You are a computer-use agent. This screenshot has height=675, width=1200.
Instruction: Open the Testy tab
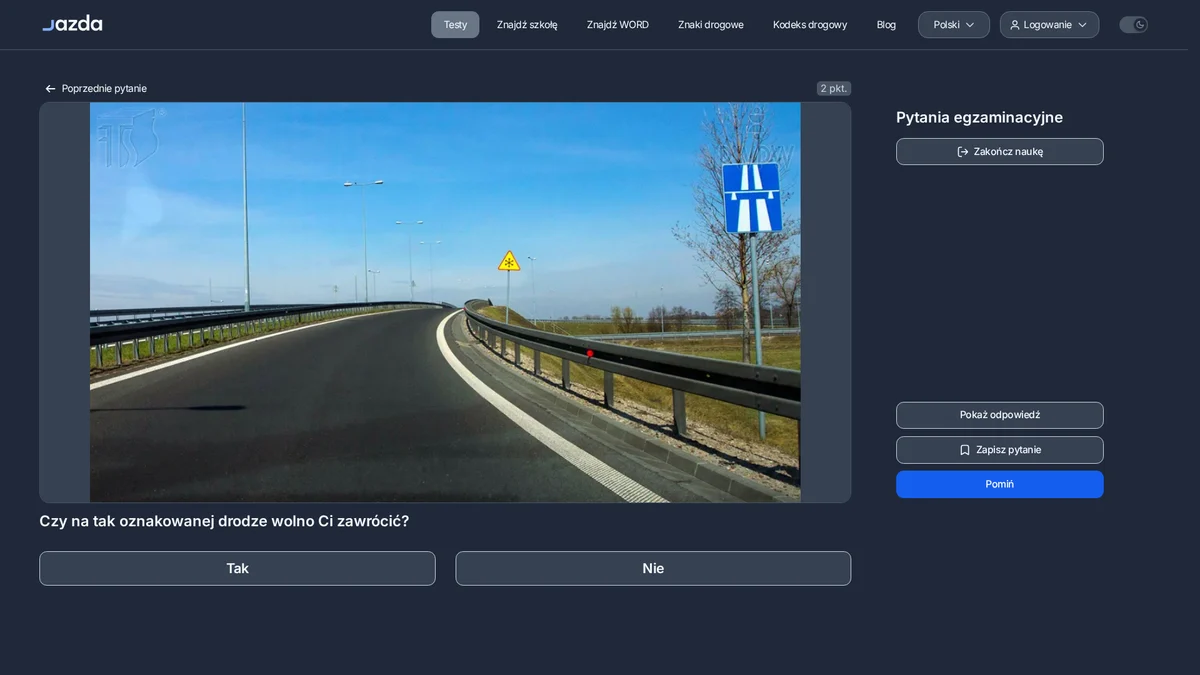[455, 25]
